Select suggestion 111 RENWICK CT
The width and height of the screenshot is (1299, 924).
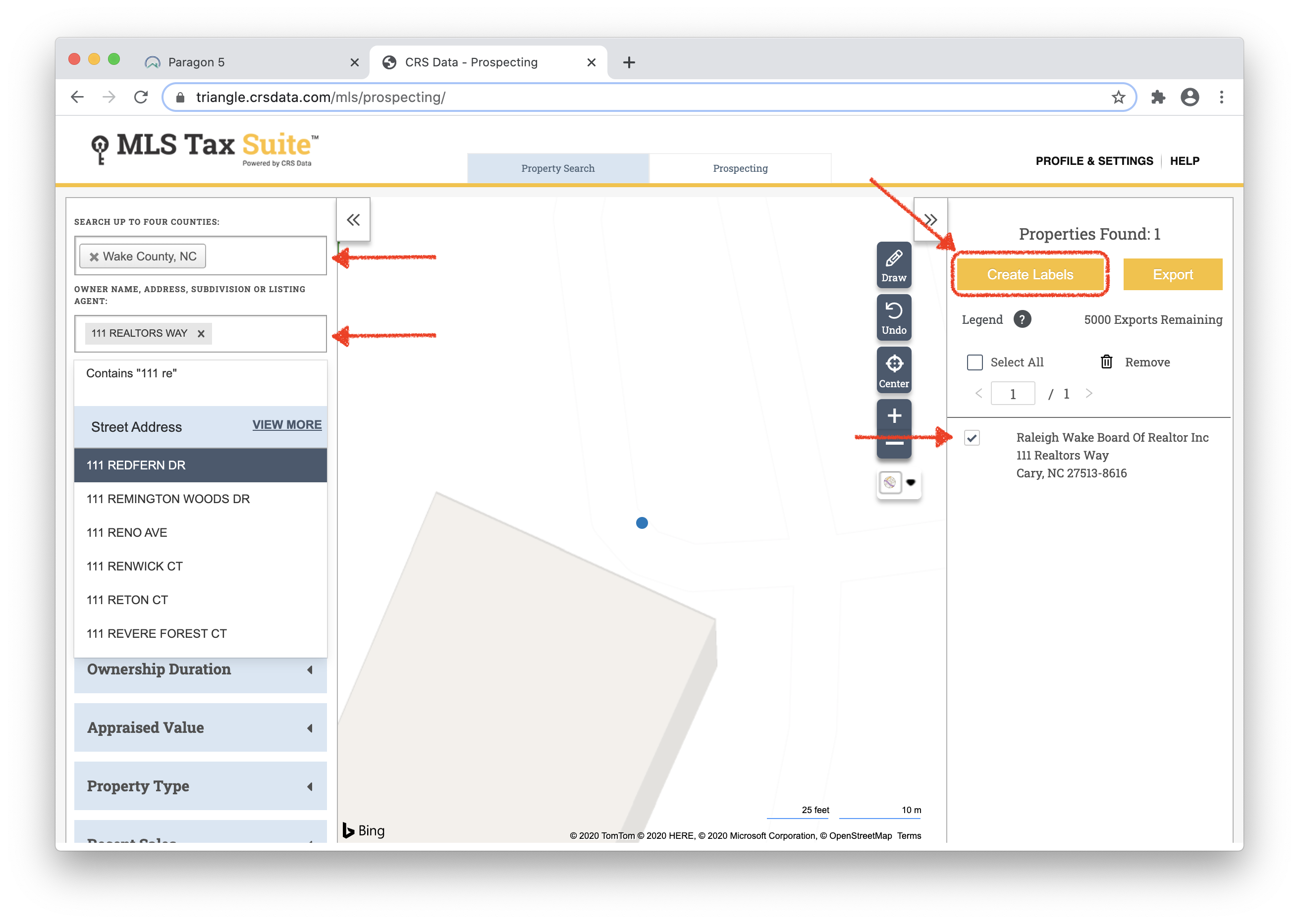[200, 566]
